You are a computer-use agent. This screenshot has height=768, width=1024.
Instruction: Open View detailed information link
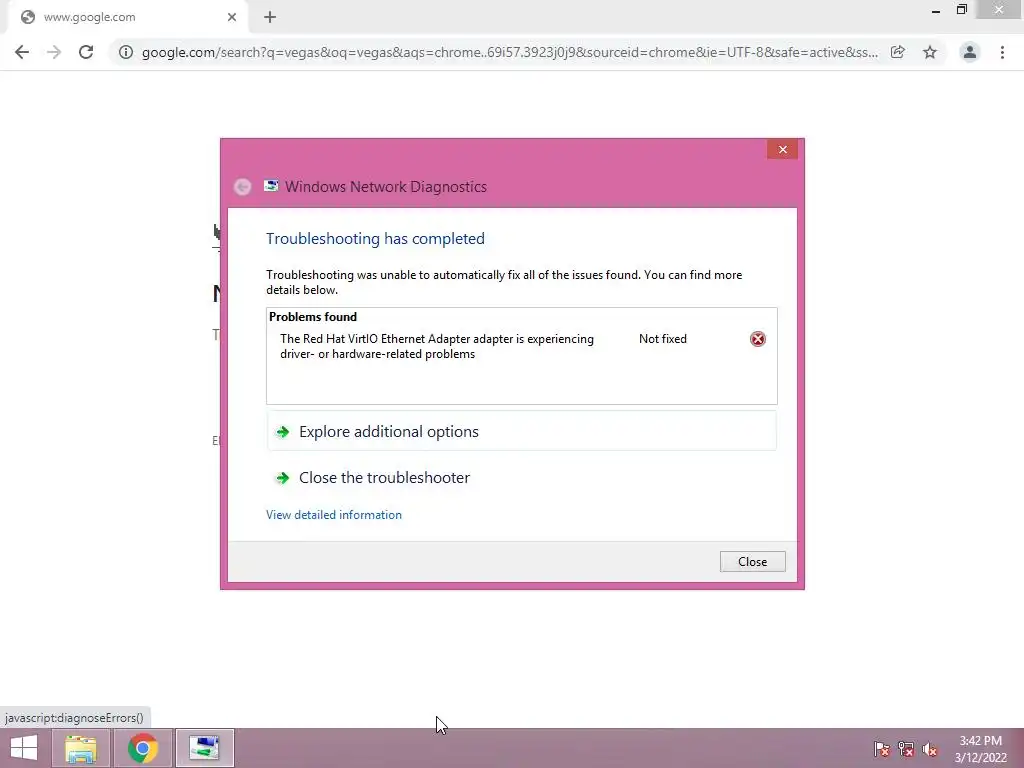pos(334,515)
